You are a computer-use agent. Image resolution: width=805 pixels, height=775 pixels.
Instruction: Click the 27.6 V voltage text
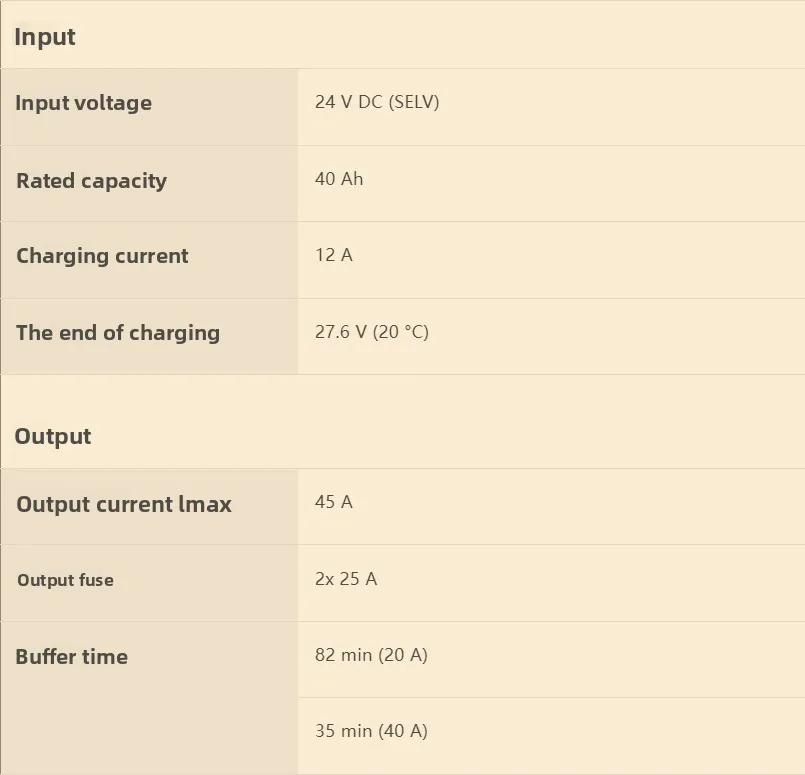click(341, 331)
